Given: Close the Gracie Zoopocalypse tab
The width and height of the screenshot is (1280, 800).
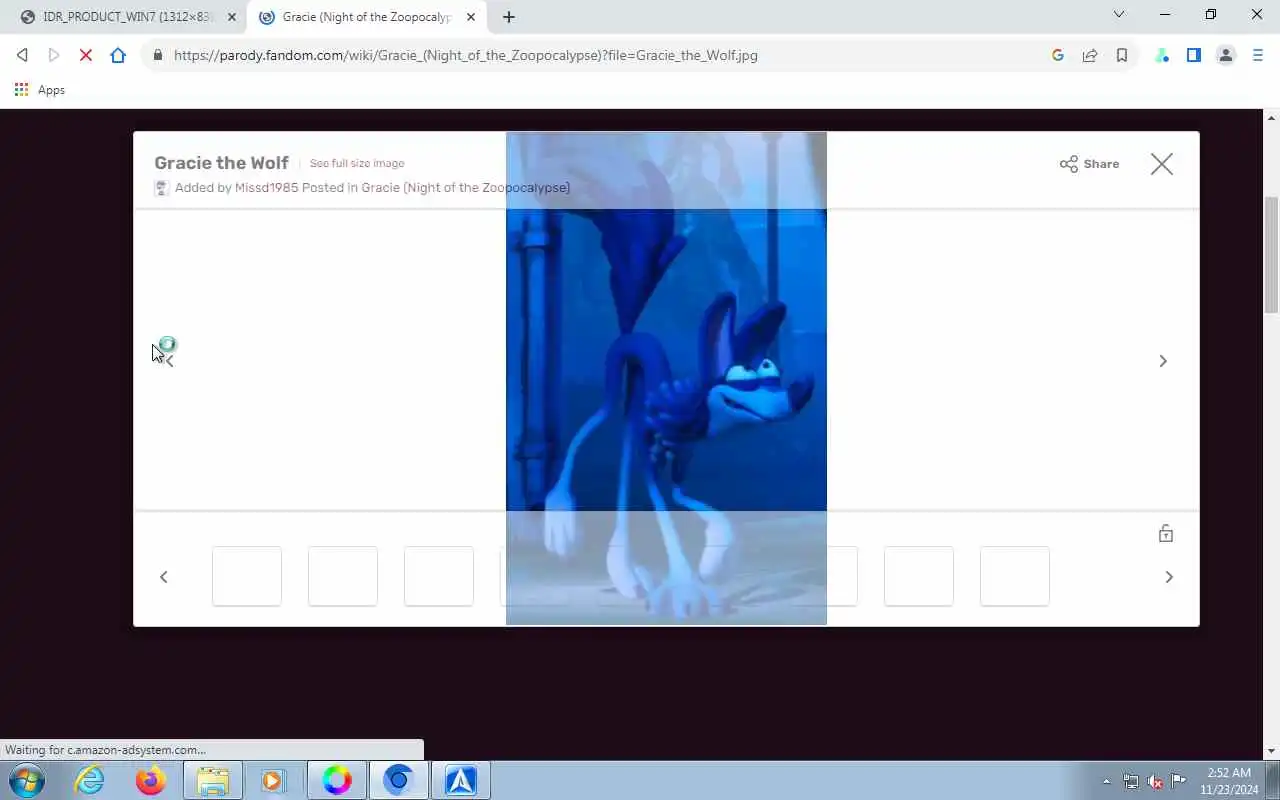Looking at the screenshot, I should pos(471,17).
